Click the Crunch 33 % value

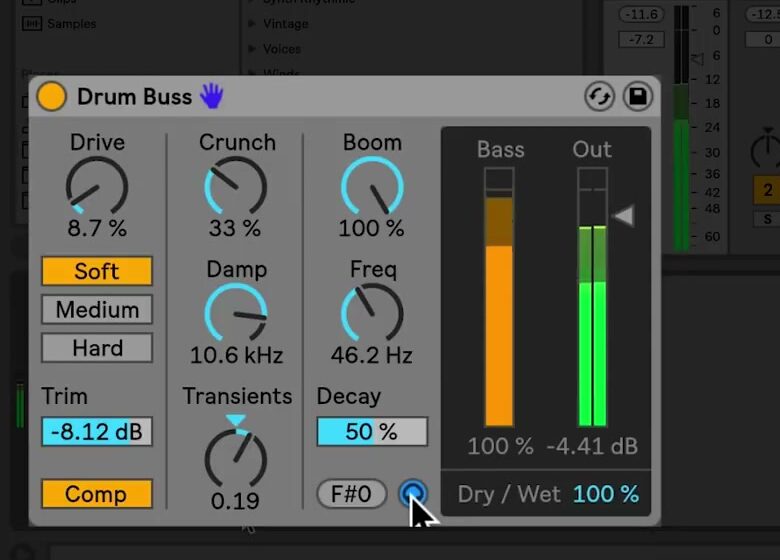(x=235, y=228)
